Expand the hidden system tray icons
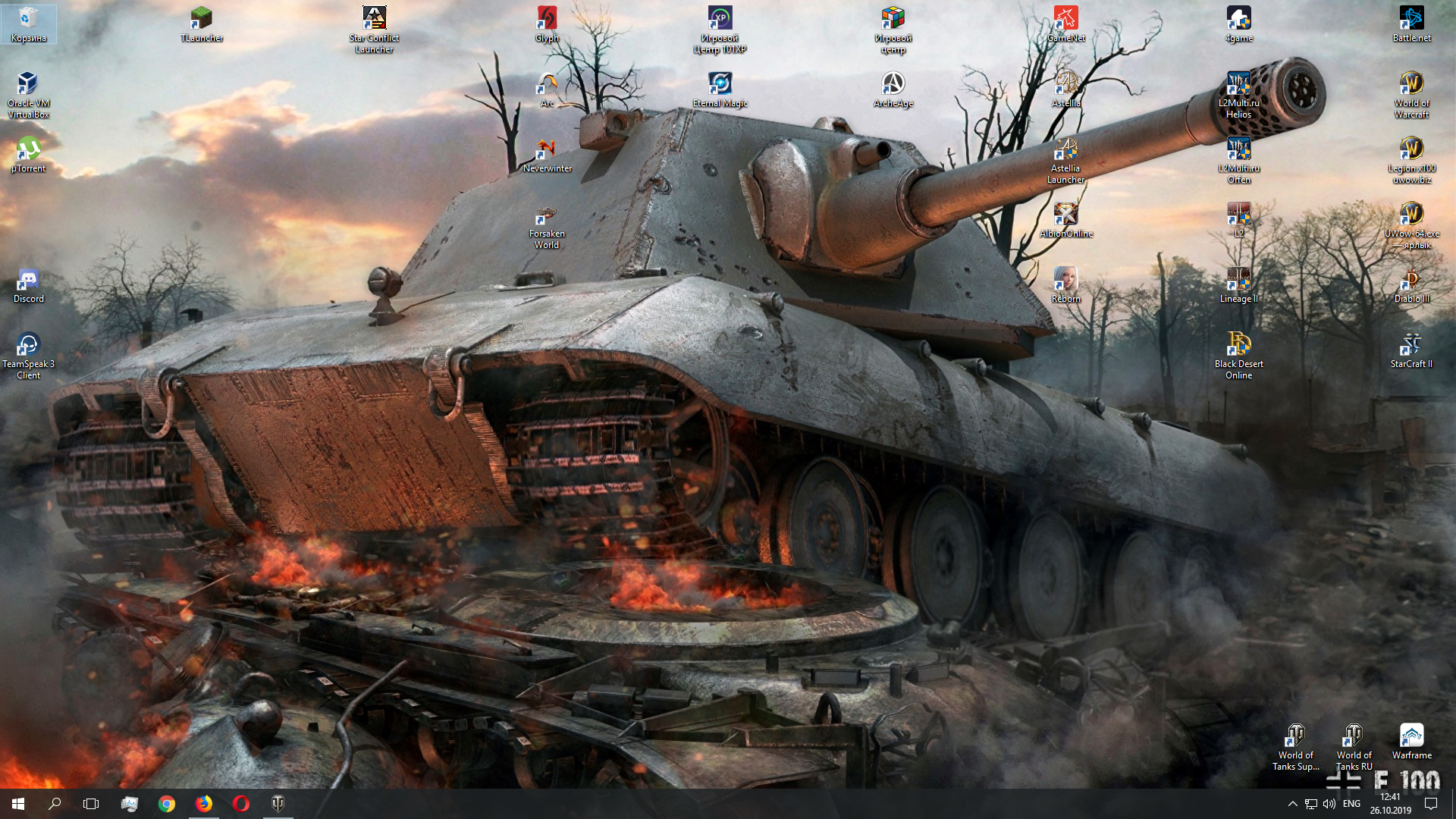Image resolution: width=1456 pixels, height=819 pixels. [x=1292, y=804]
